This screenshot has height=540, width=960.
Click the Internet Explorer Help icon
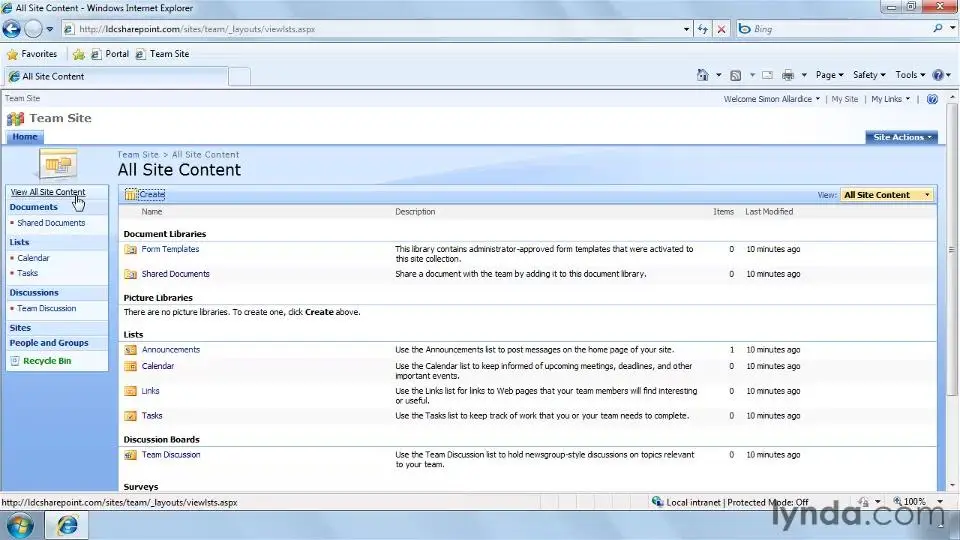pyautogui.click(x=938, y=75)
